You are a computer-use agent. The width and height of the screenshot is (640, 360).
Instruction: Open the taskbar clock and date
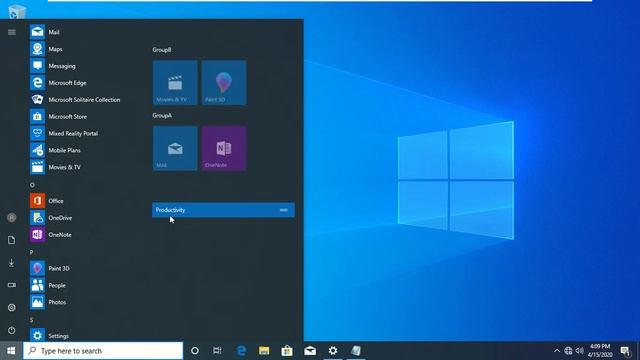point(600,351)
